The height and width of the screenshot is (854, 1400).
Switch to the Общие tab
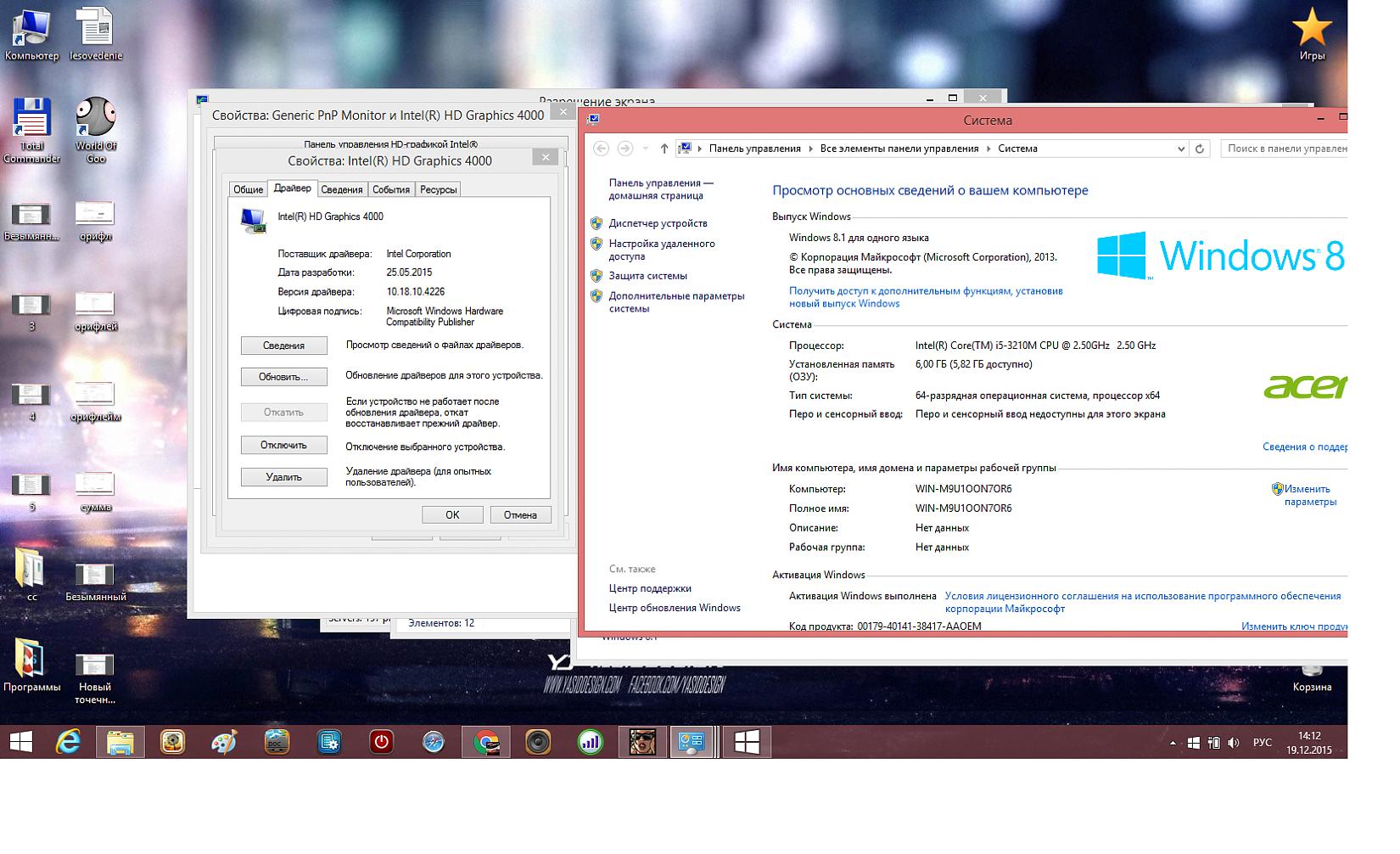tap(248, 189)
